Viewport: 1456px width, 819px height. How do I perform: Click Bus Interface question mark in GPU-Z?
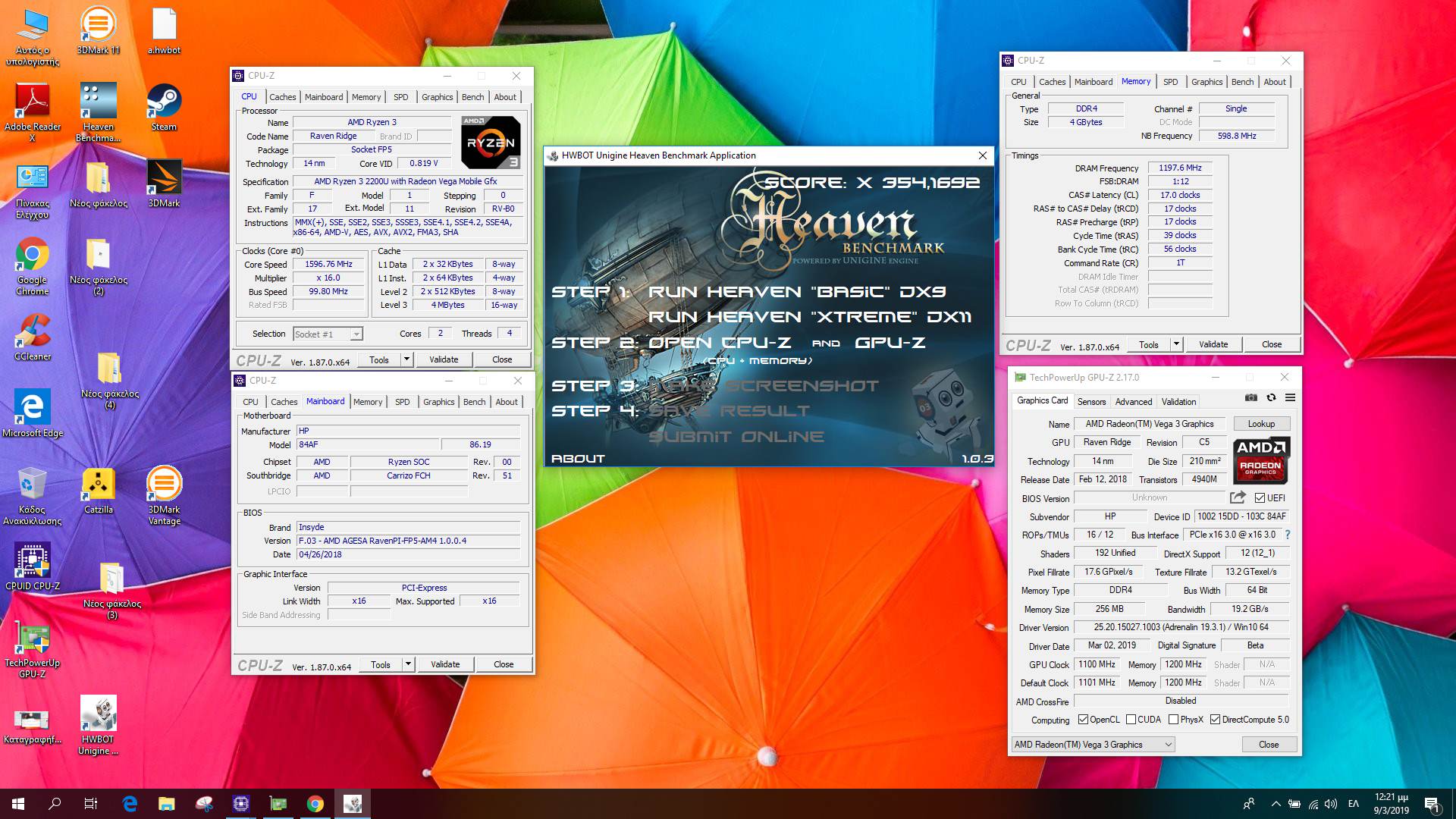[1288, 535]
